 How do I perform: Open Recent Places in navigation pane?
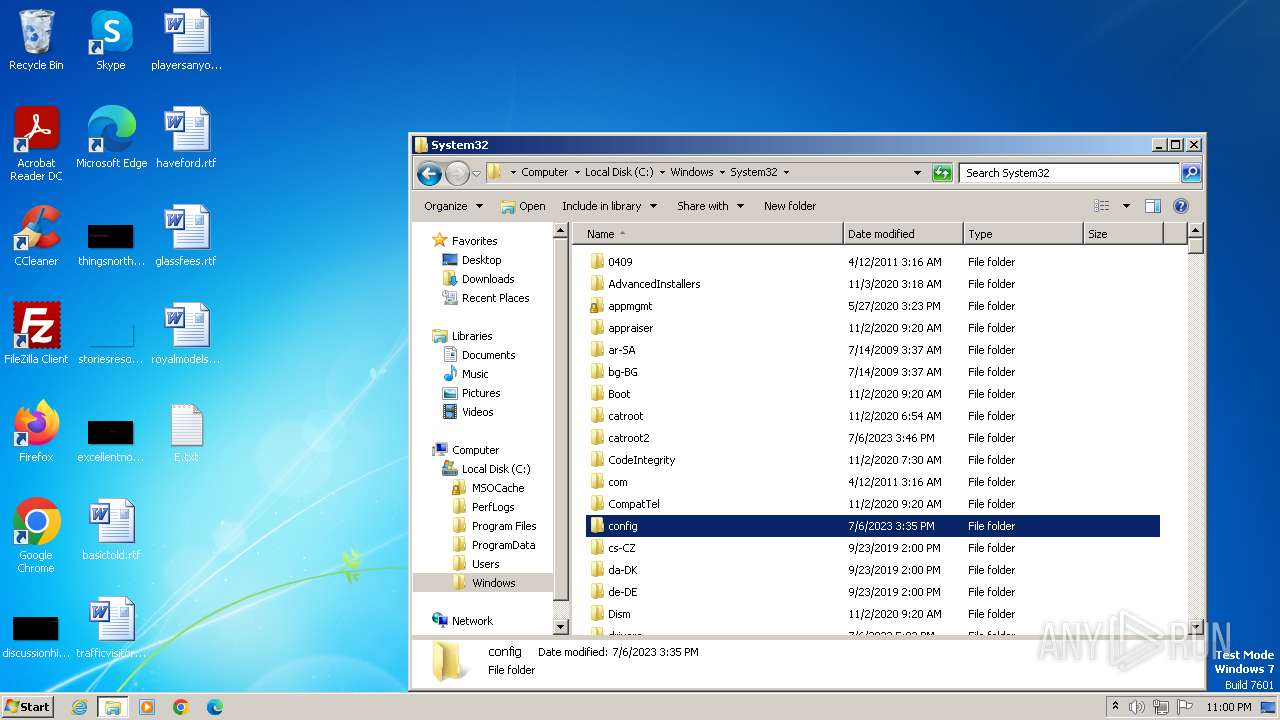(495, 298)
